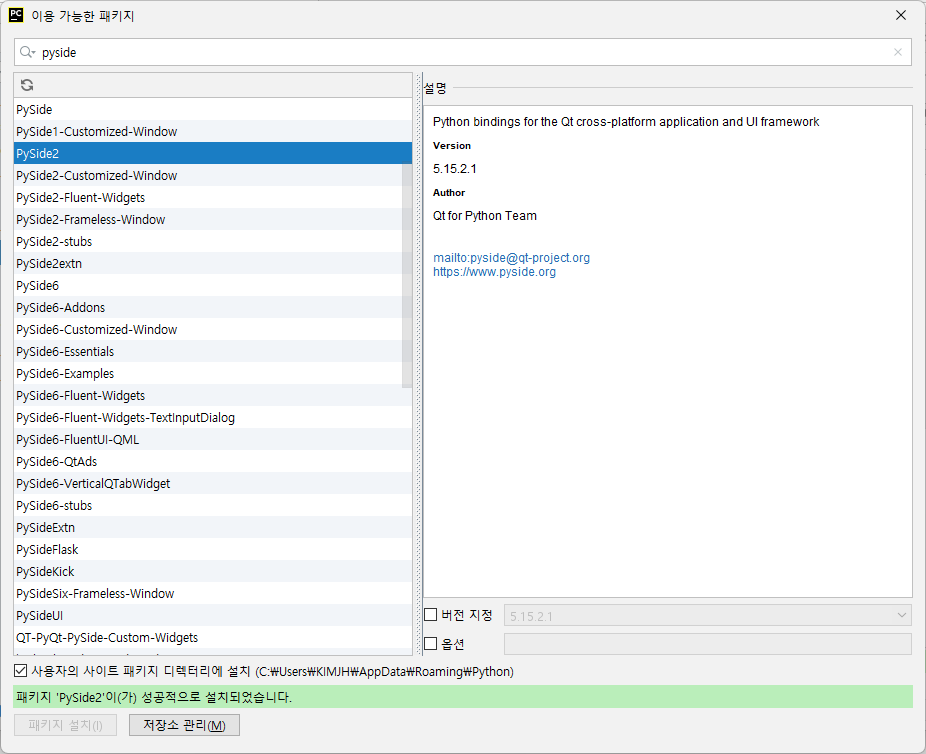The height and width of the screenshot is (754, 926).
Task: Select PySide2extn package
Action: tap(213, 263)
